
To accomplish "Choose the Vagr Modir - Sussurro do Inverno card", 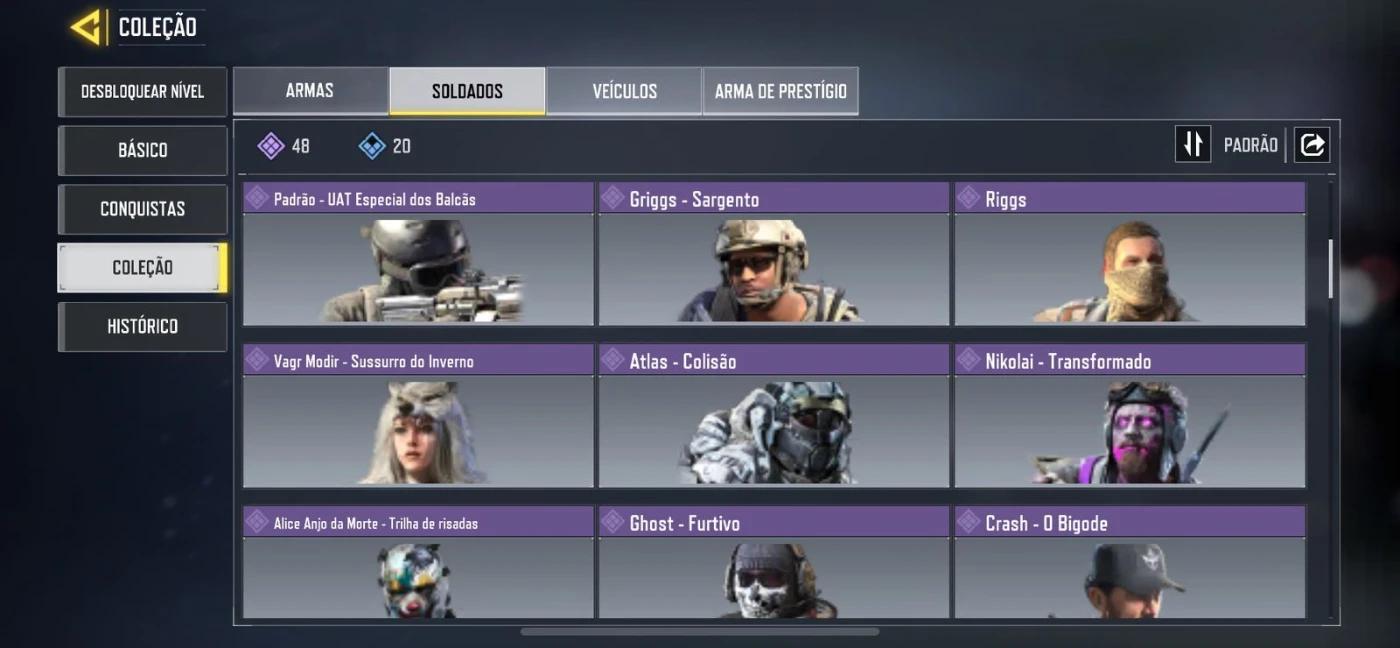I will [418, 416].
